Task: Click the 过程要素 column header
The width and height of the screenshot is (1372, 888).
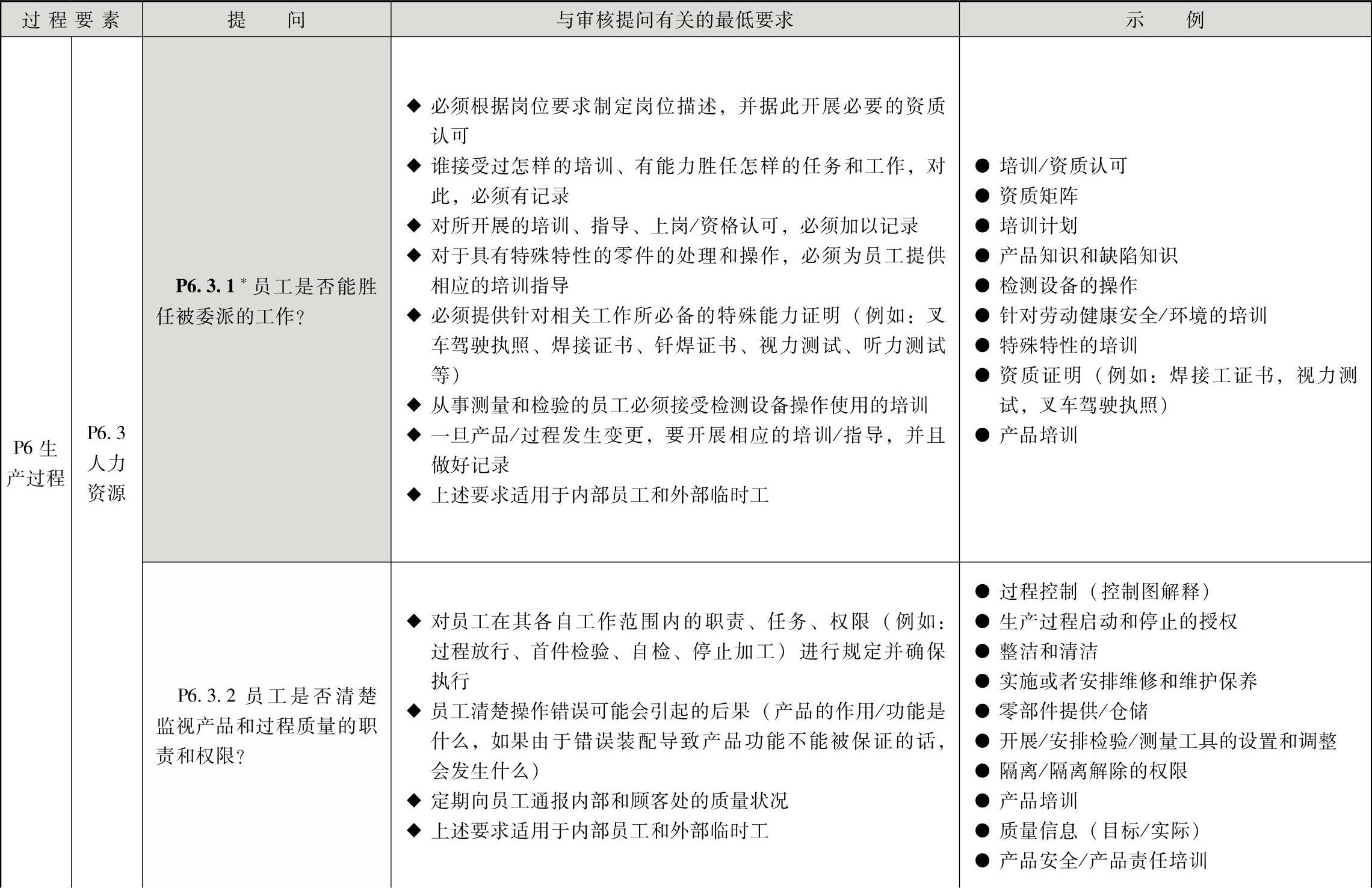Action: pos(71,20)
